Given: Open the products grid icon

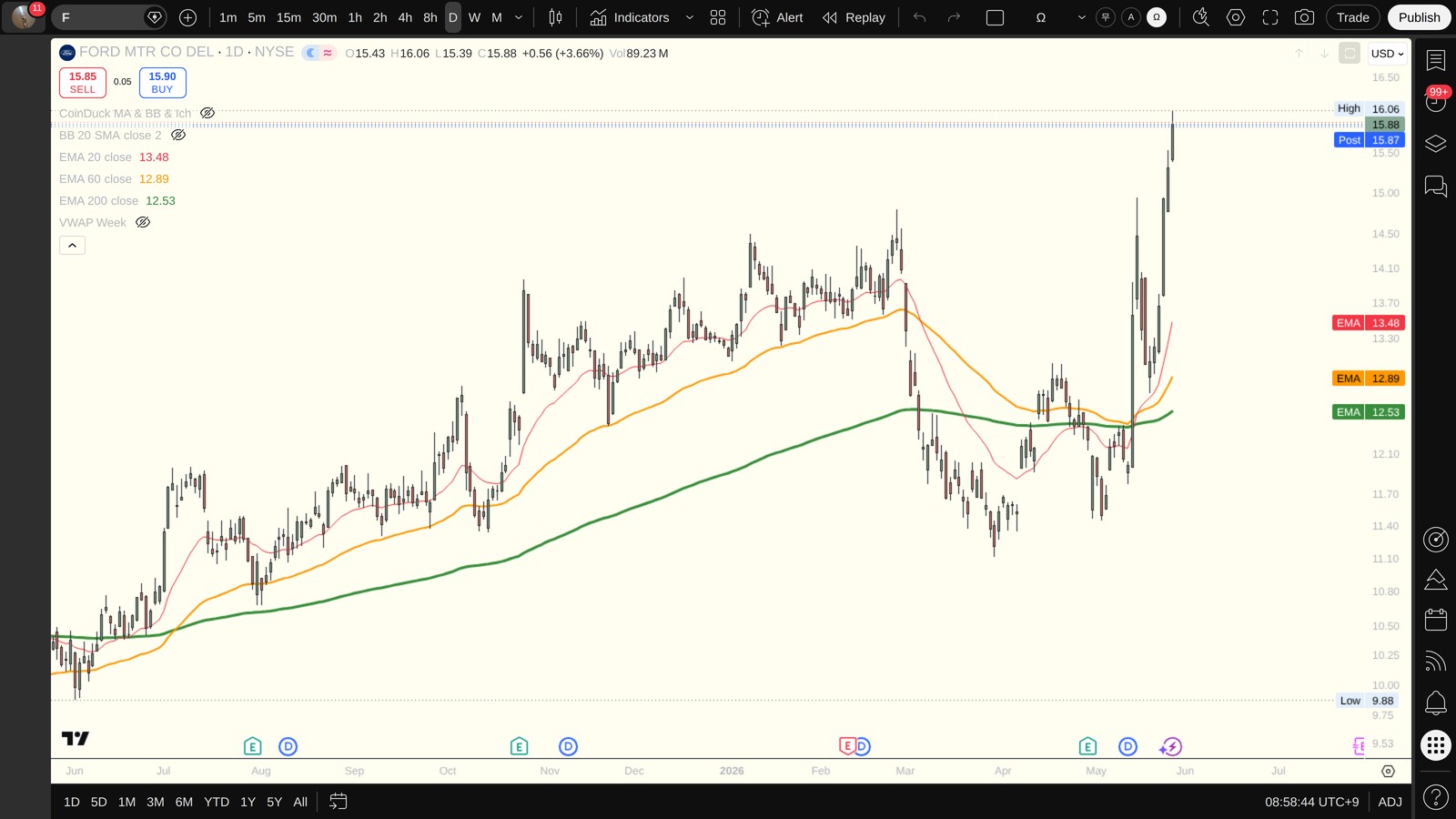Looking at the screenshot, I should coord(1436,746).
